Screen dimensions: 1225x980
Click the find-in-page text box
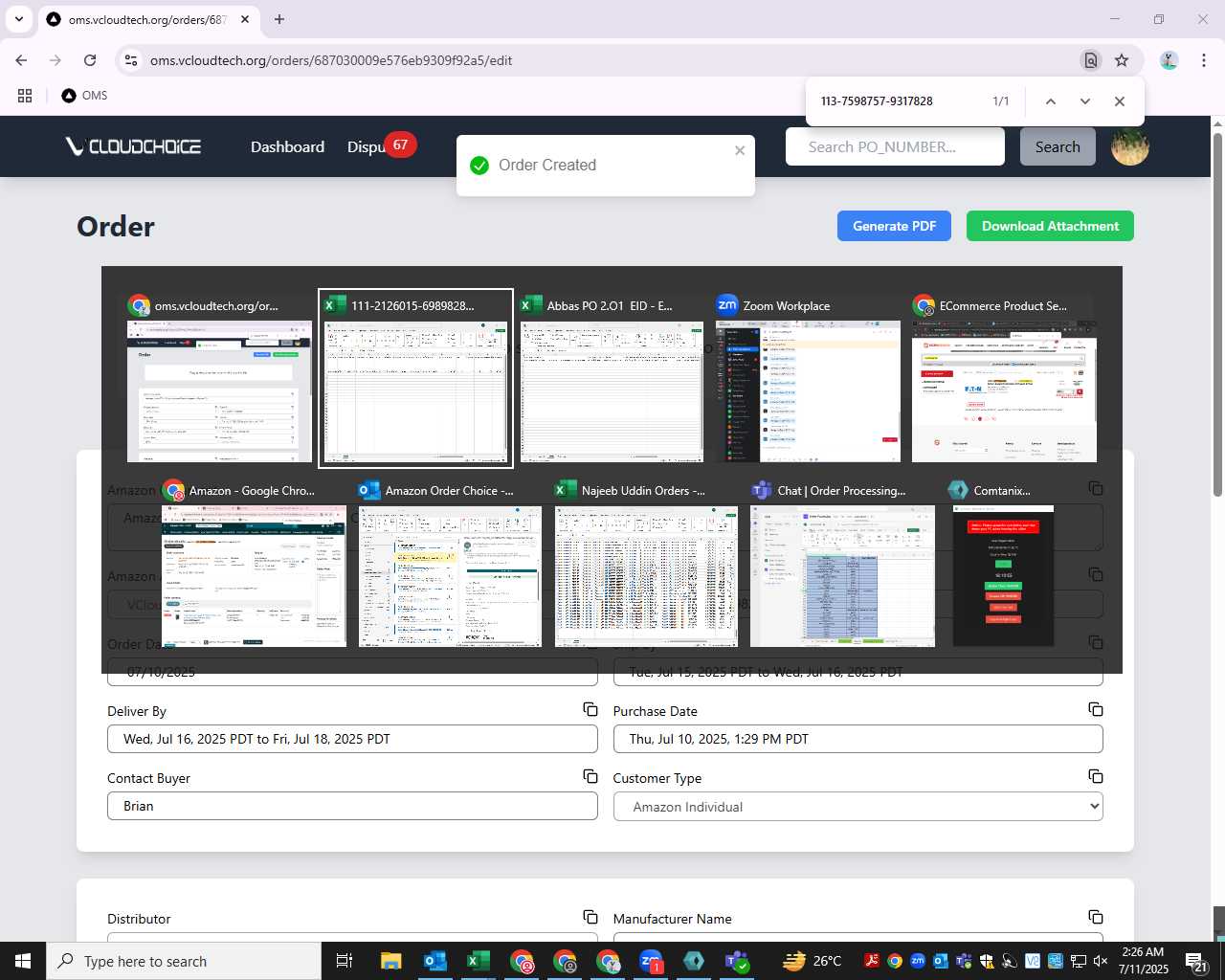click(x=900, y=101)
